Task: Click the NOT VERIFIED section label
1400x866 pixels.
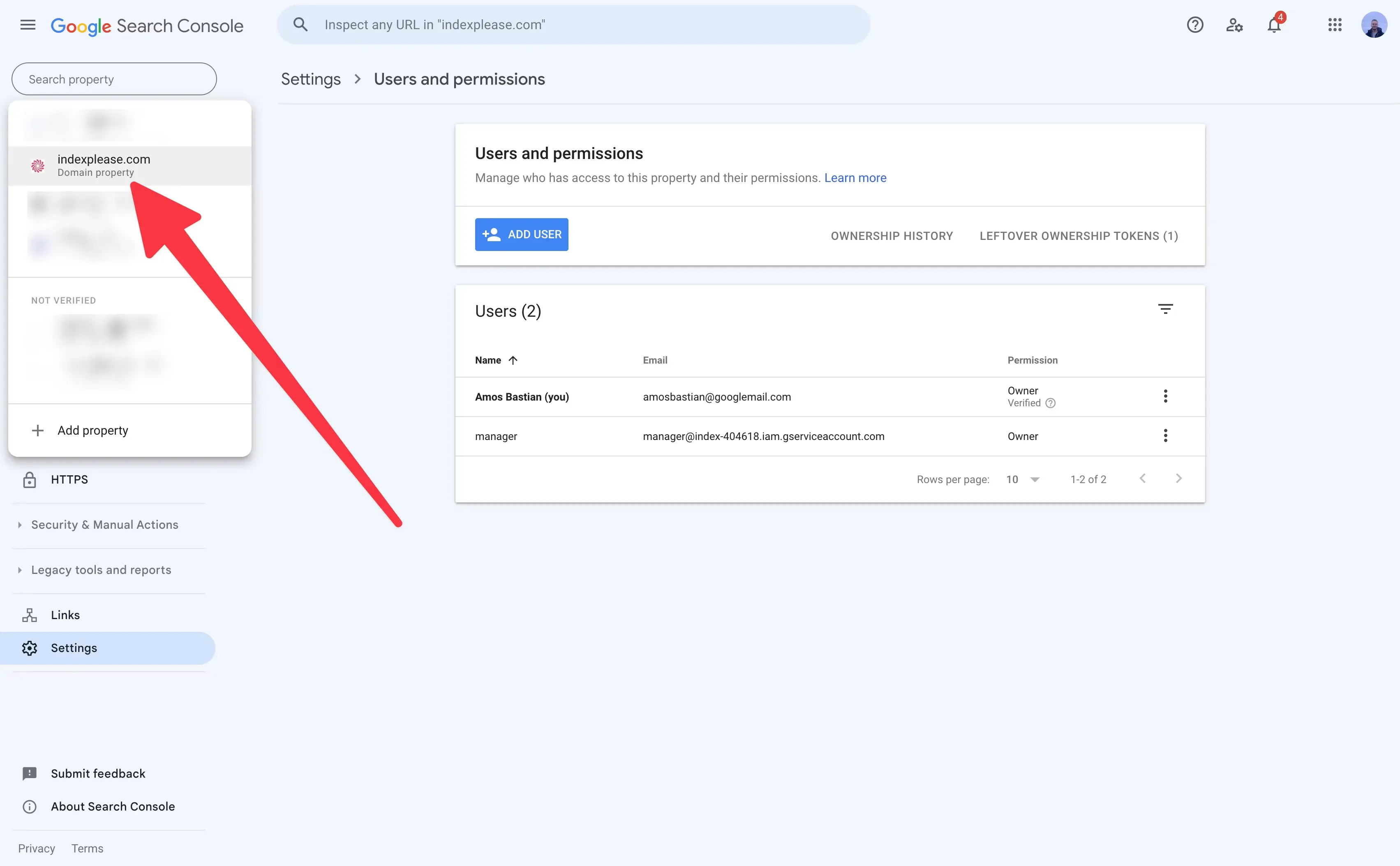Action: click(64, 300)
